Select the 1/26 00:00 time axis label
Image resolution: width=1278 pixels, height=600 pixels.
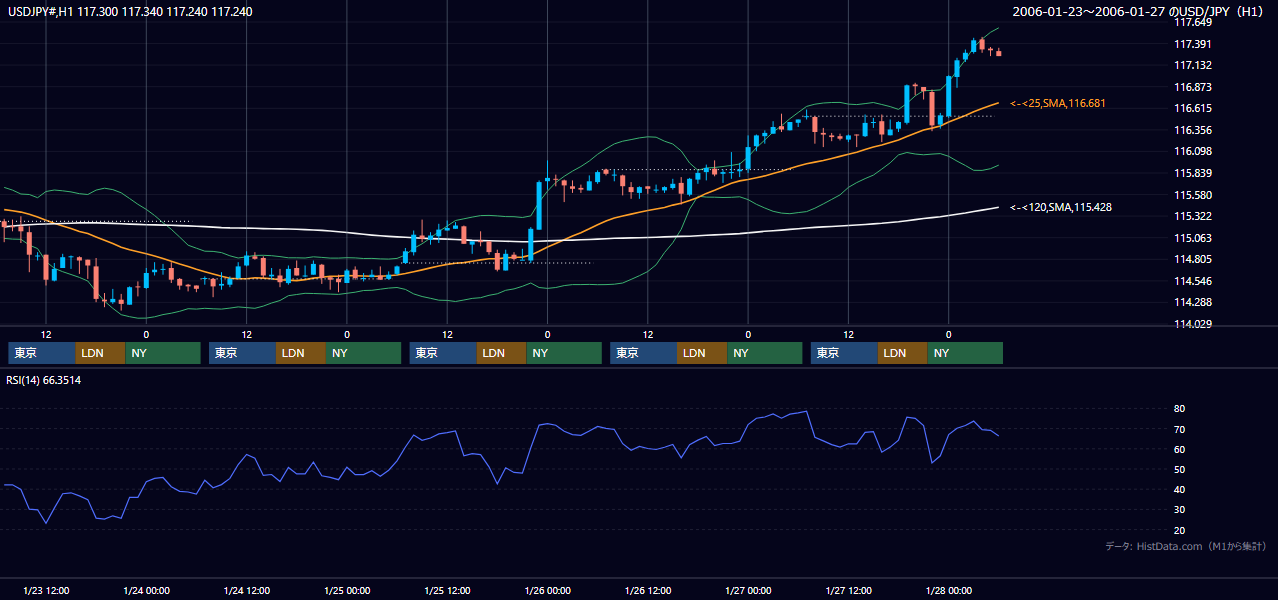coord(547,590)
